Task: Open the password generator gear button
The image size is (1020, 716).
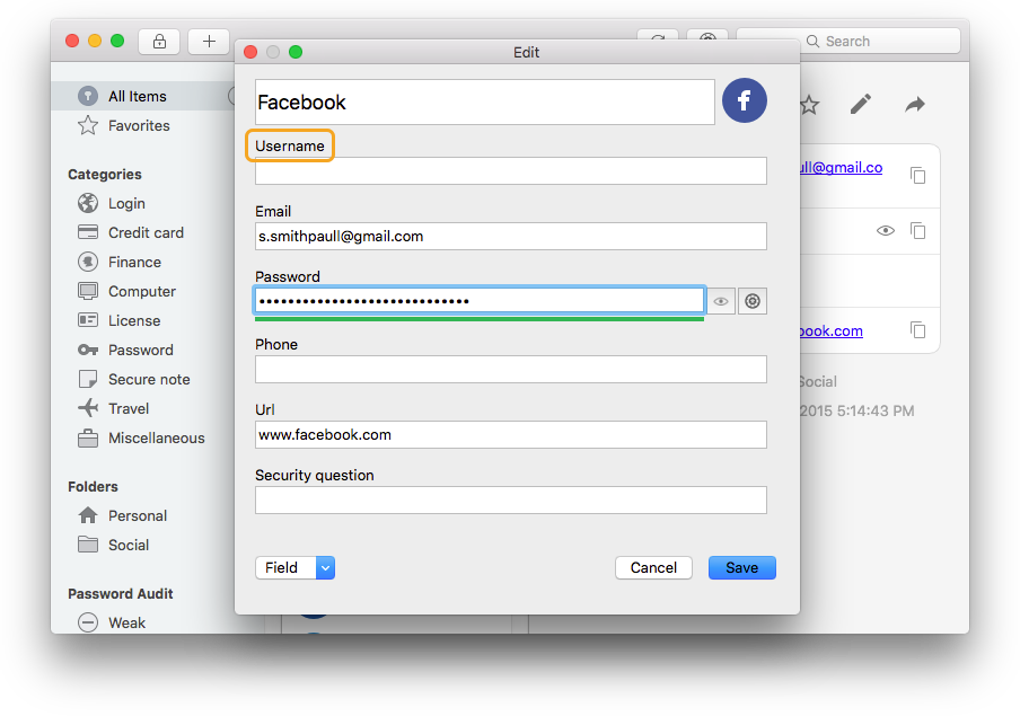Action: tap(752, 301)
